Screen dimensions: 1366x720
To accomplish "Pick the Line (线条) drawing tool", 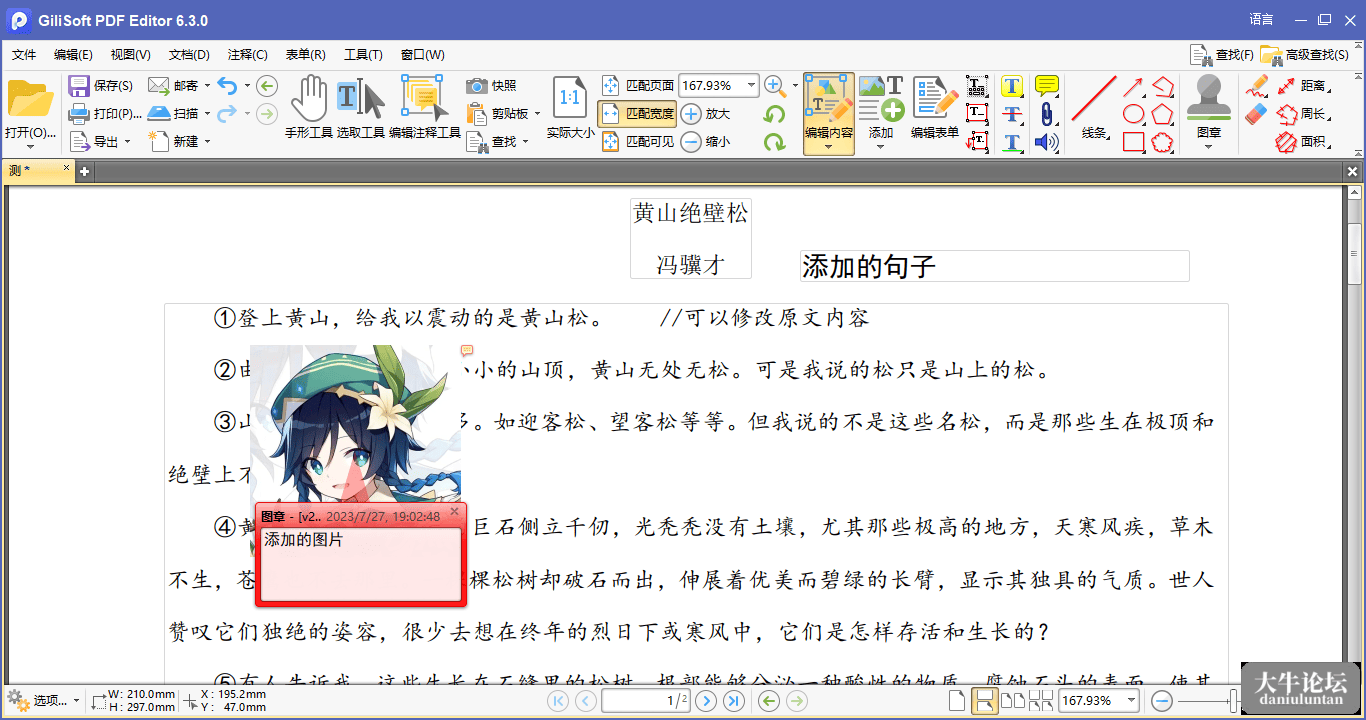I will [x=1094, y=107].
